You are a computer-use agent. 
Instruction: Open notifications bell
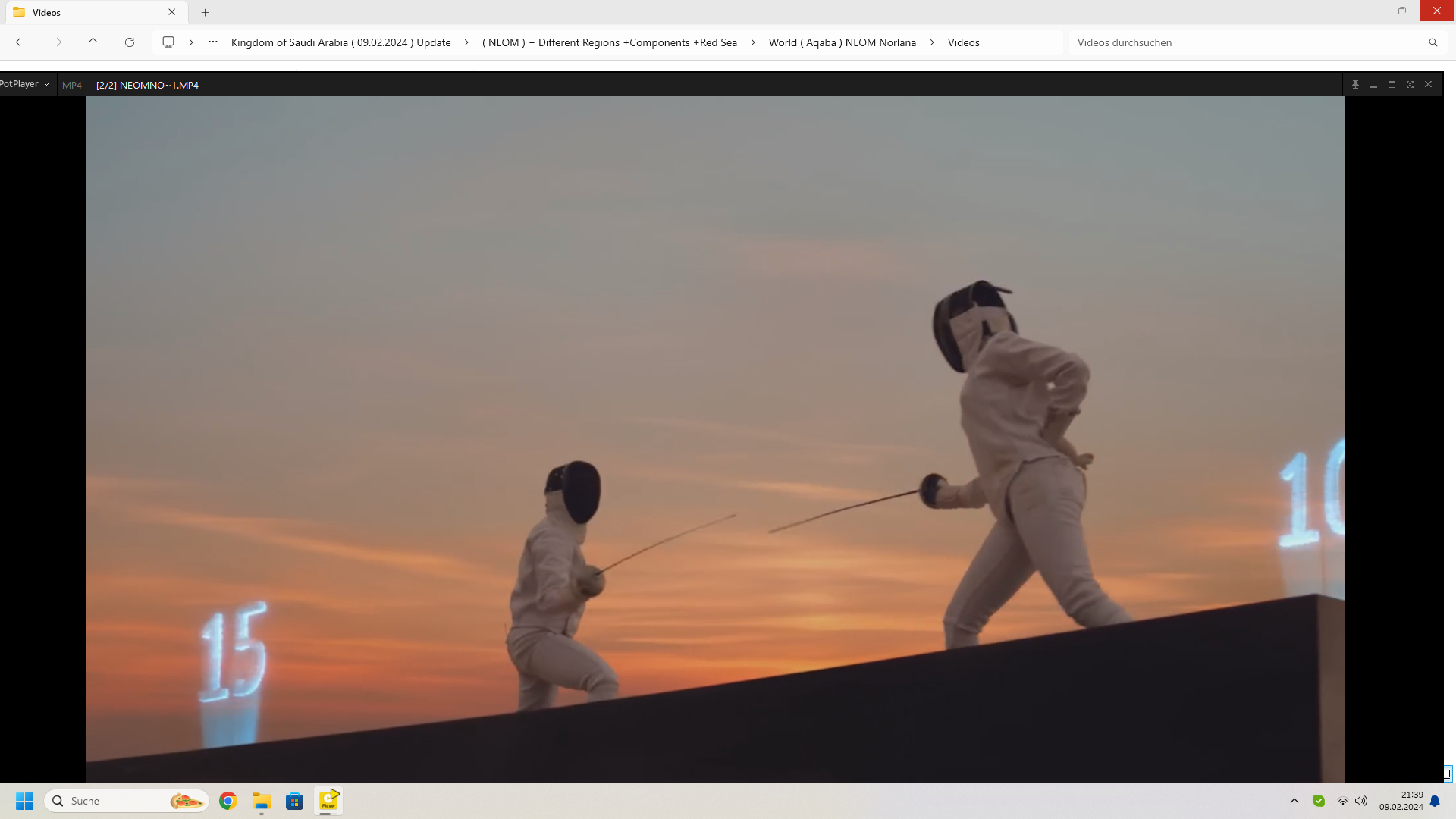click(1435, 801)
